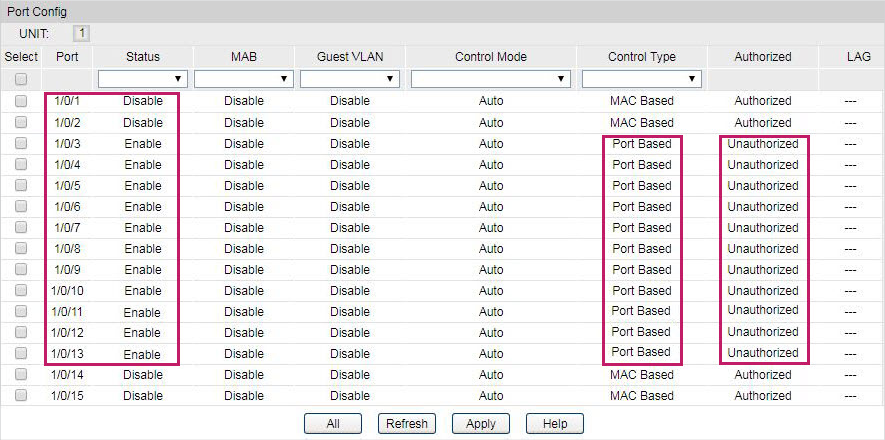Select UNIT 1 tab
885x440 pixels.
coord(82,34)
